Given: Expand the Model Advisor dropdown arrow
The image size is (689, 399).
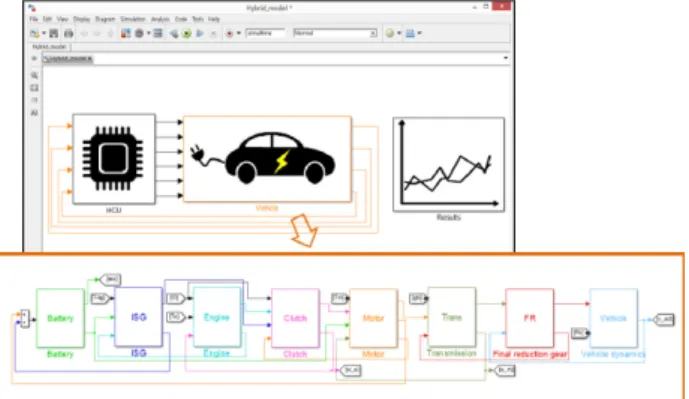Looking at the screenshot, I should click(399, 33).
